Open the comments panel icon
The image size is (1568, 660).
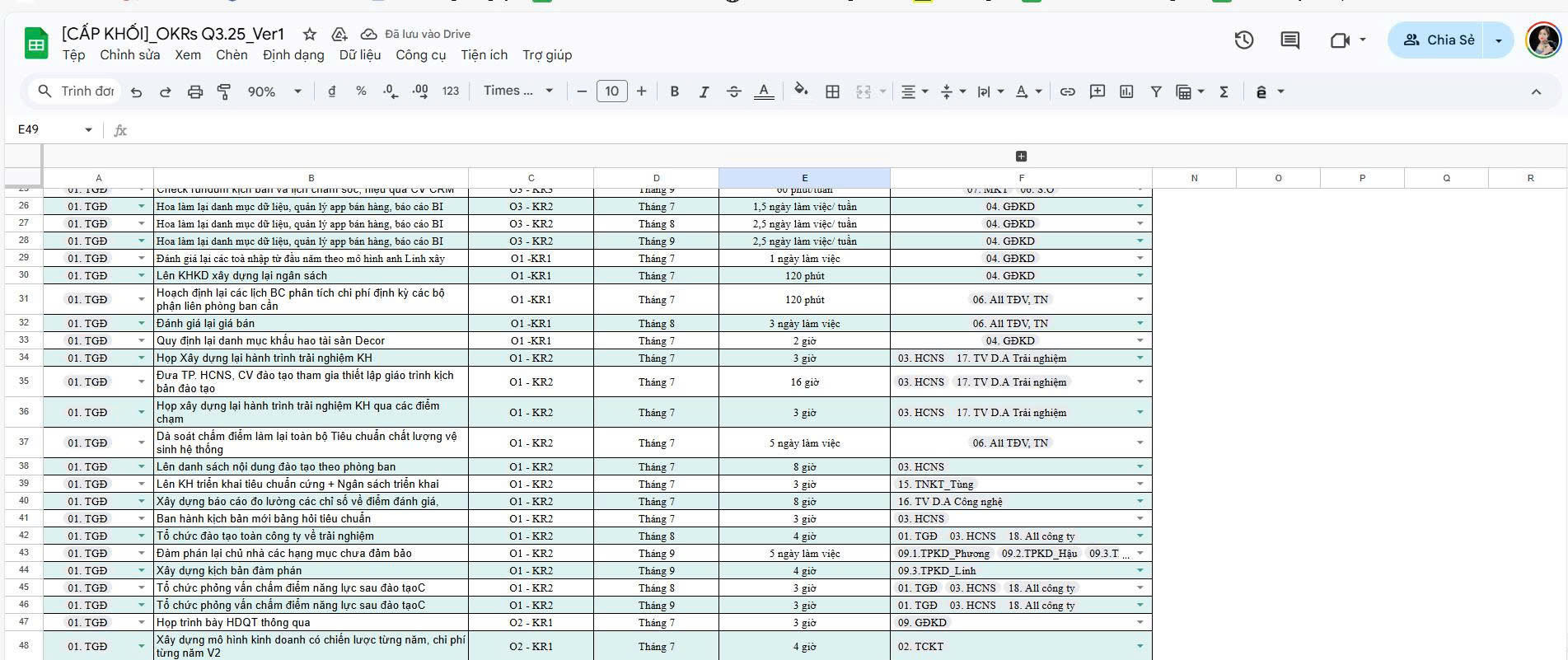1290,40
